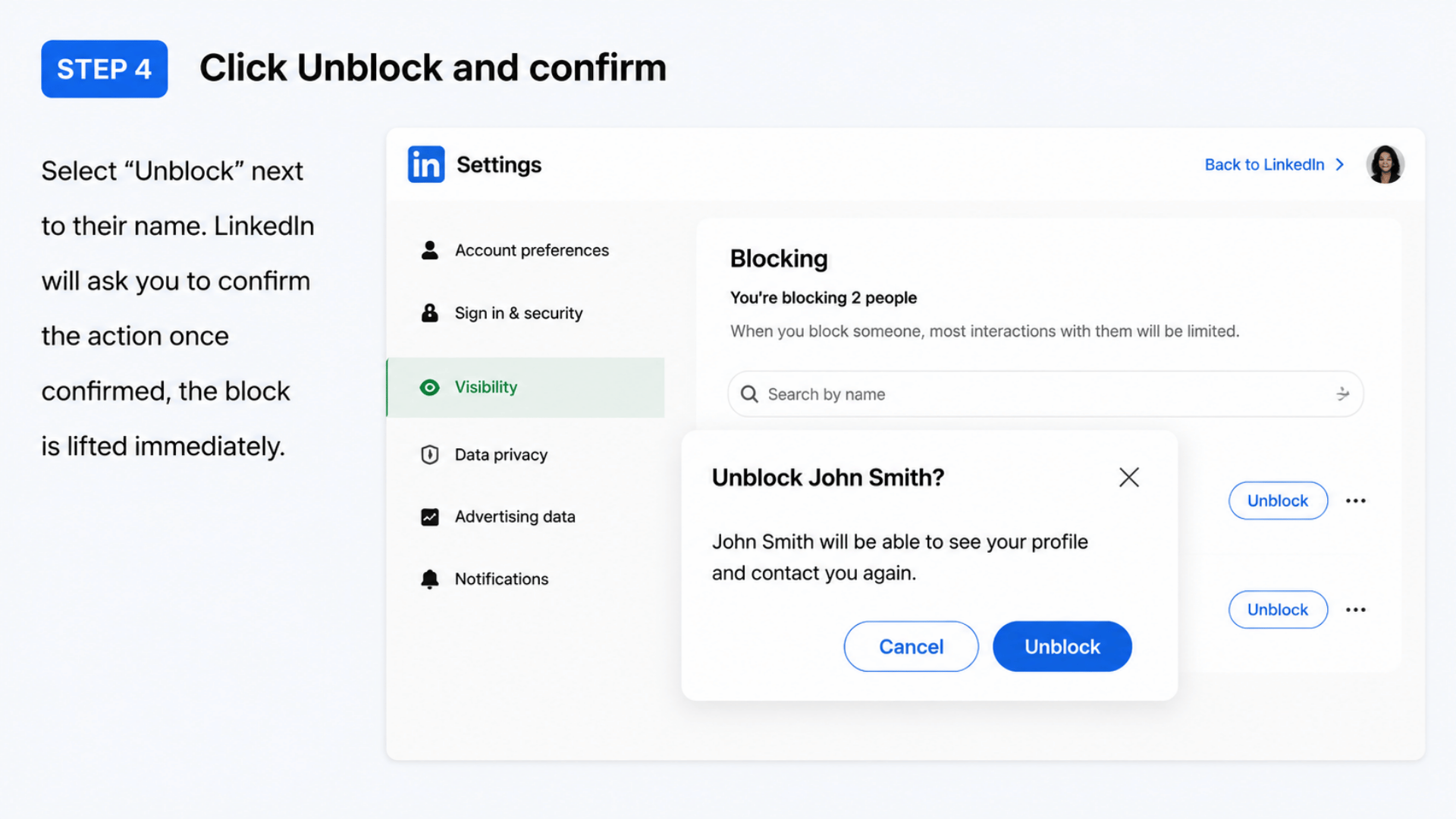Click the Notifications bell icon
This screenshot has width=1456, height=819.
click(x=430, y=579)
